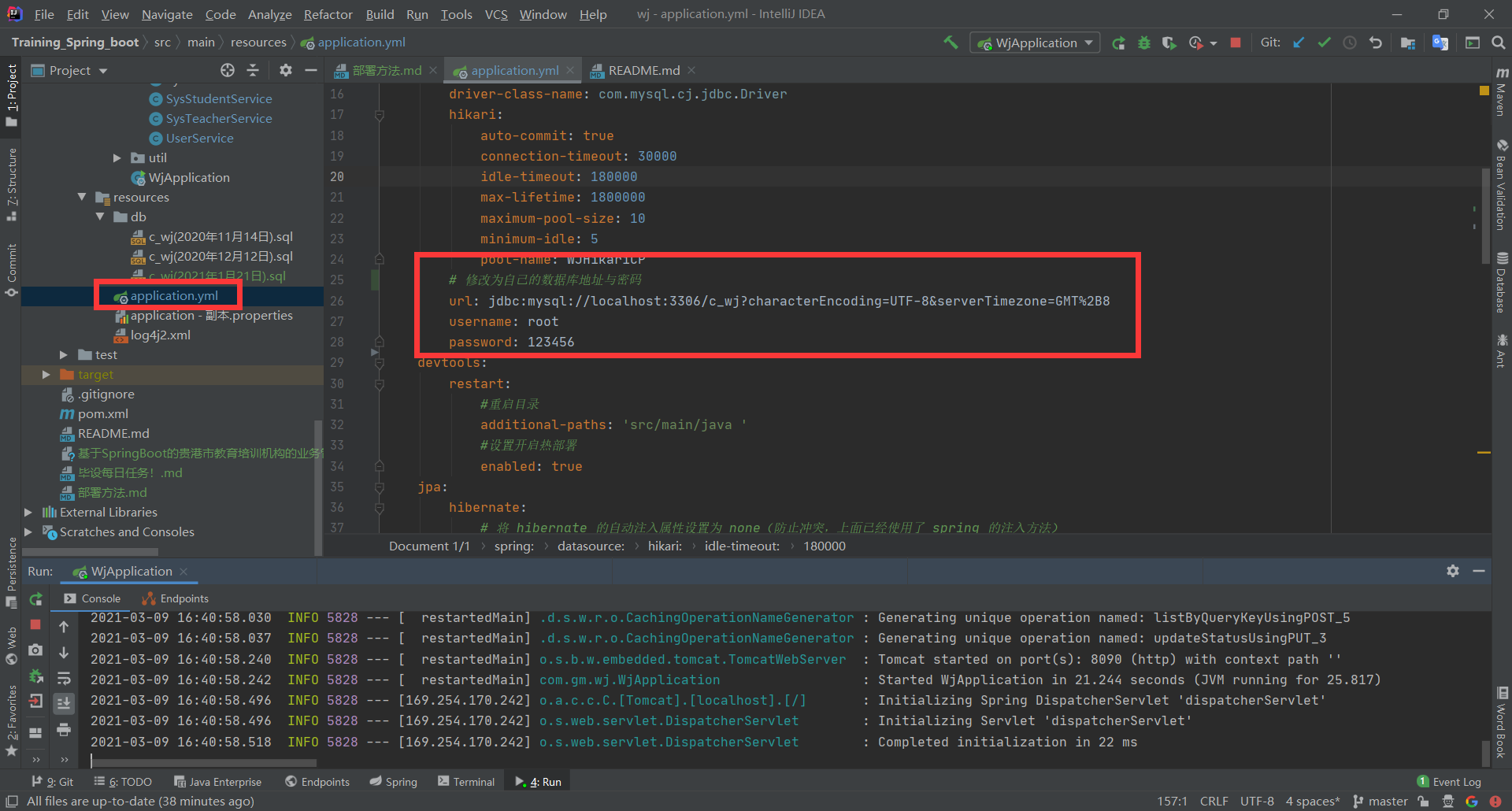The height and width of the screenshot is (811, 1512).
Task: Toggle scroll to end in the console
Action: 64,702
